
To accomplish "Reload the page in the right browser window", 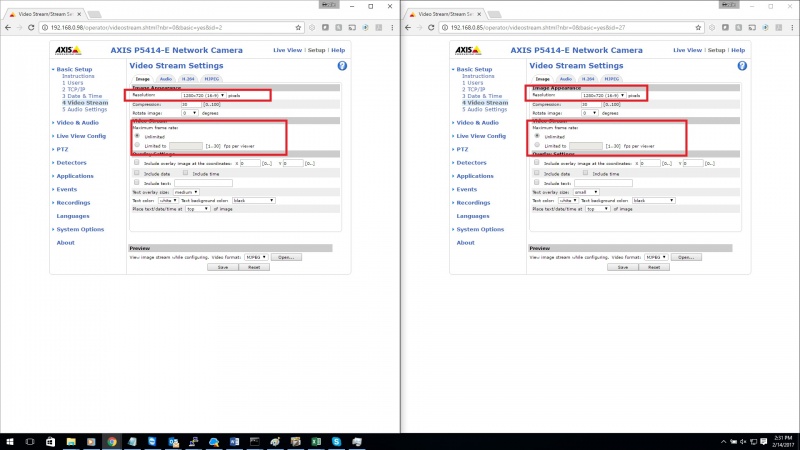I will (431, 28).
